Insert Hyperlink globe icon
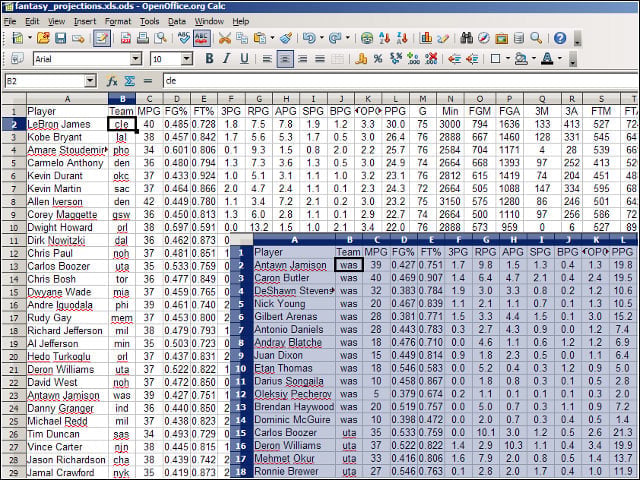This screenshot has width=640, height=480. [367, 38]
